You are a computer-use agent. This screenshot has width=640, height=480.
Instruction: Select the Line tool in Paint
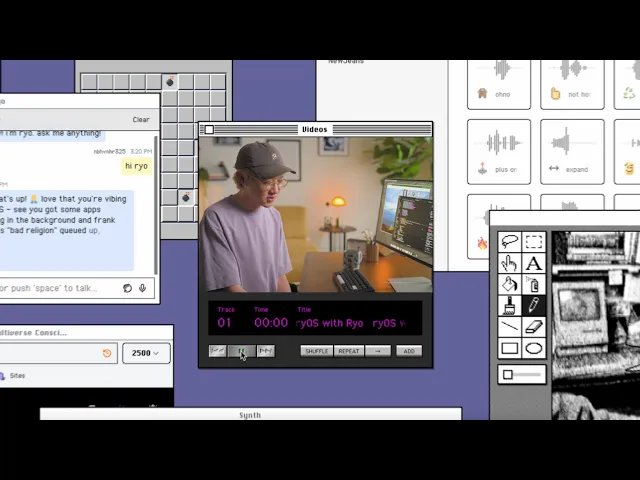click(x=509, y=327)
